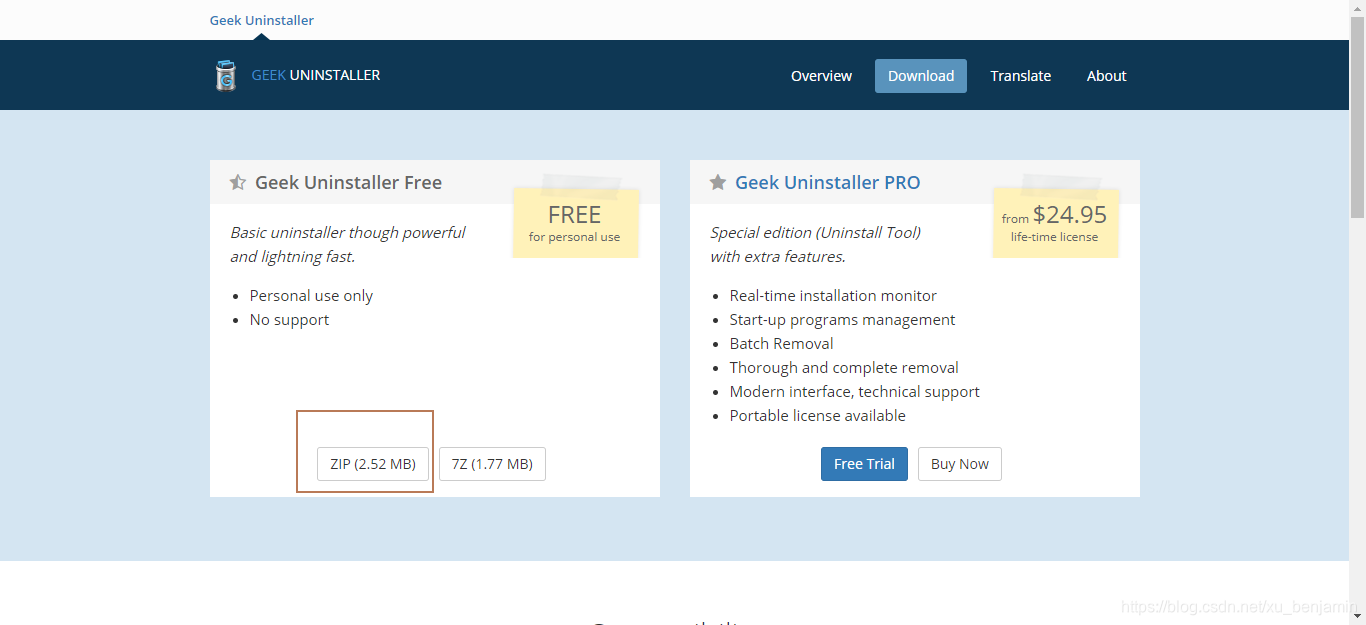The height and width of the screenshot is (625, 1366).
Task: Click the scrollbar up arrow
Action: pyautogui.click(x=1357, y=8)
